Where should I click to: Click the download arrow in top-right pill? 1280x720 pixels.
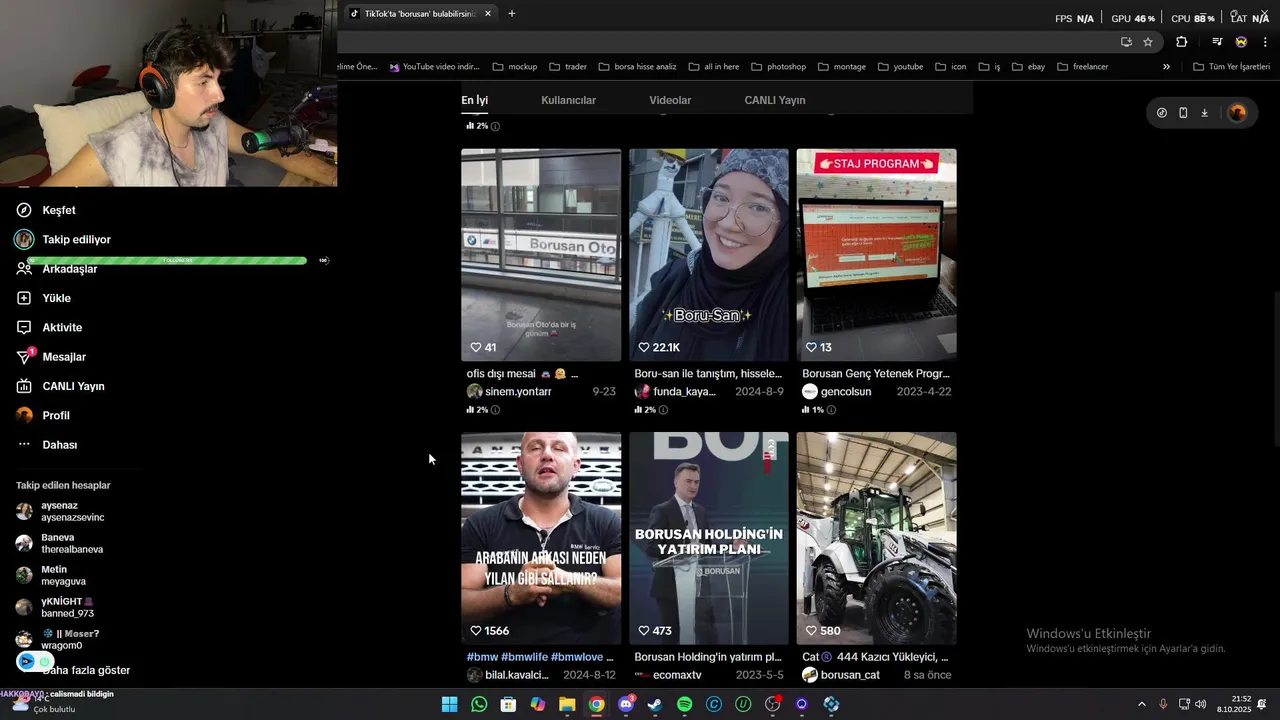pyautogui.click(x=1204, y=113)
